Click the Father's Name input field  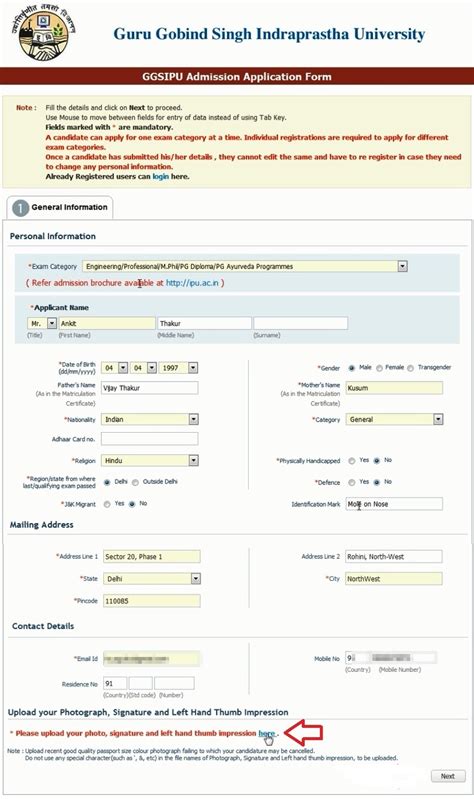pos(149,388)
